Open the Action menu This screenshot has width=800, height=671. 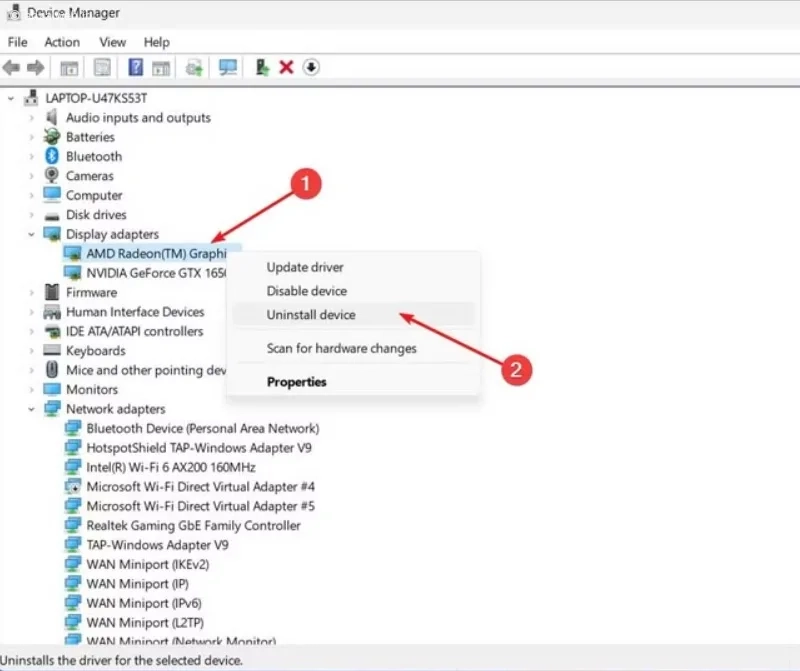(x=62, y=42)
